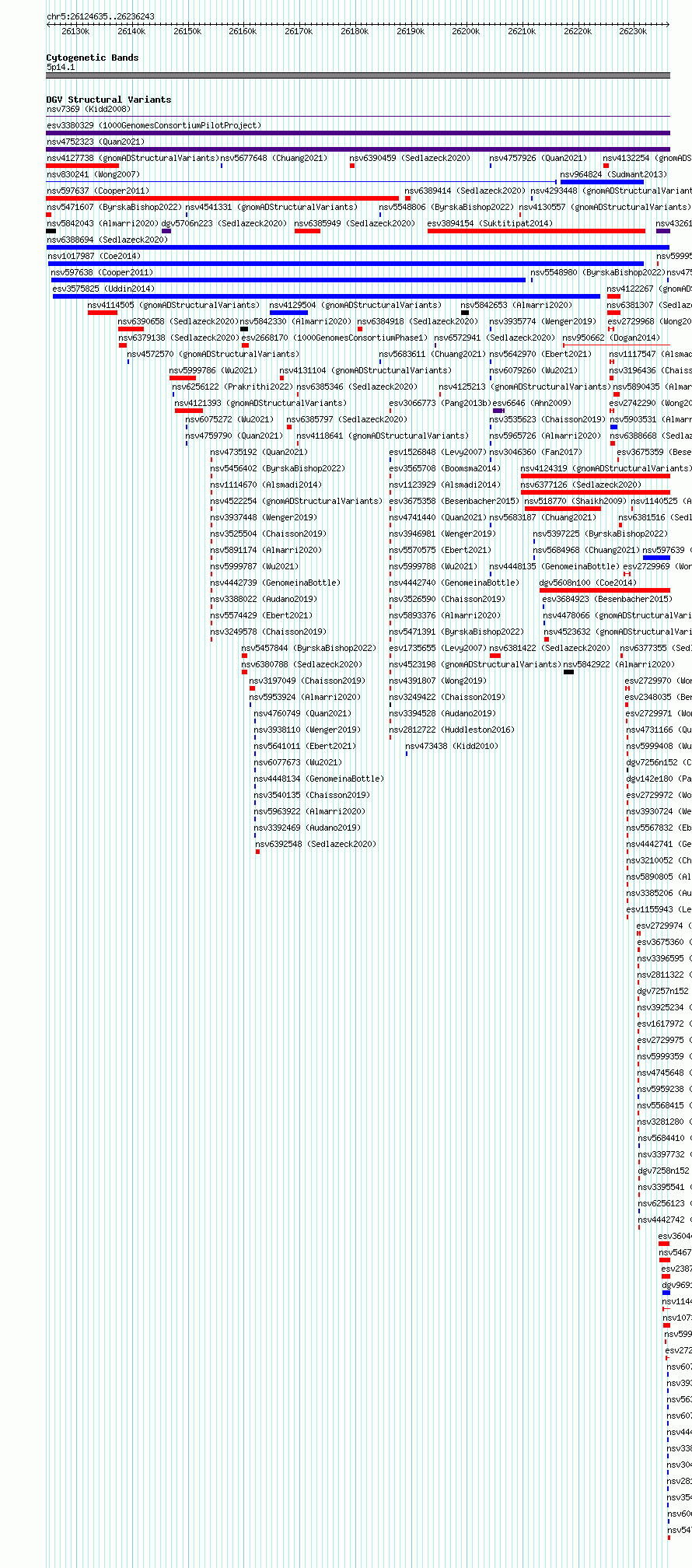Screen dimensions: 692x1568
Task: Click the nsv830241 (Wong2007) label
Action: pyautogui.click(x=93, y=174)
